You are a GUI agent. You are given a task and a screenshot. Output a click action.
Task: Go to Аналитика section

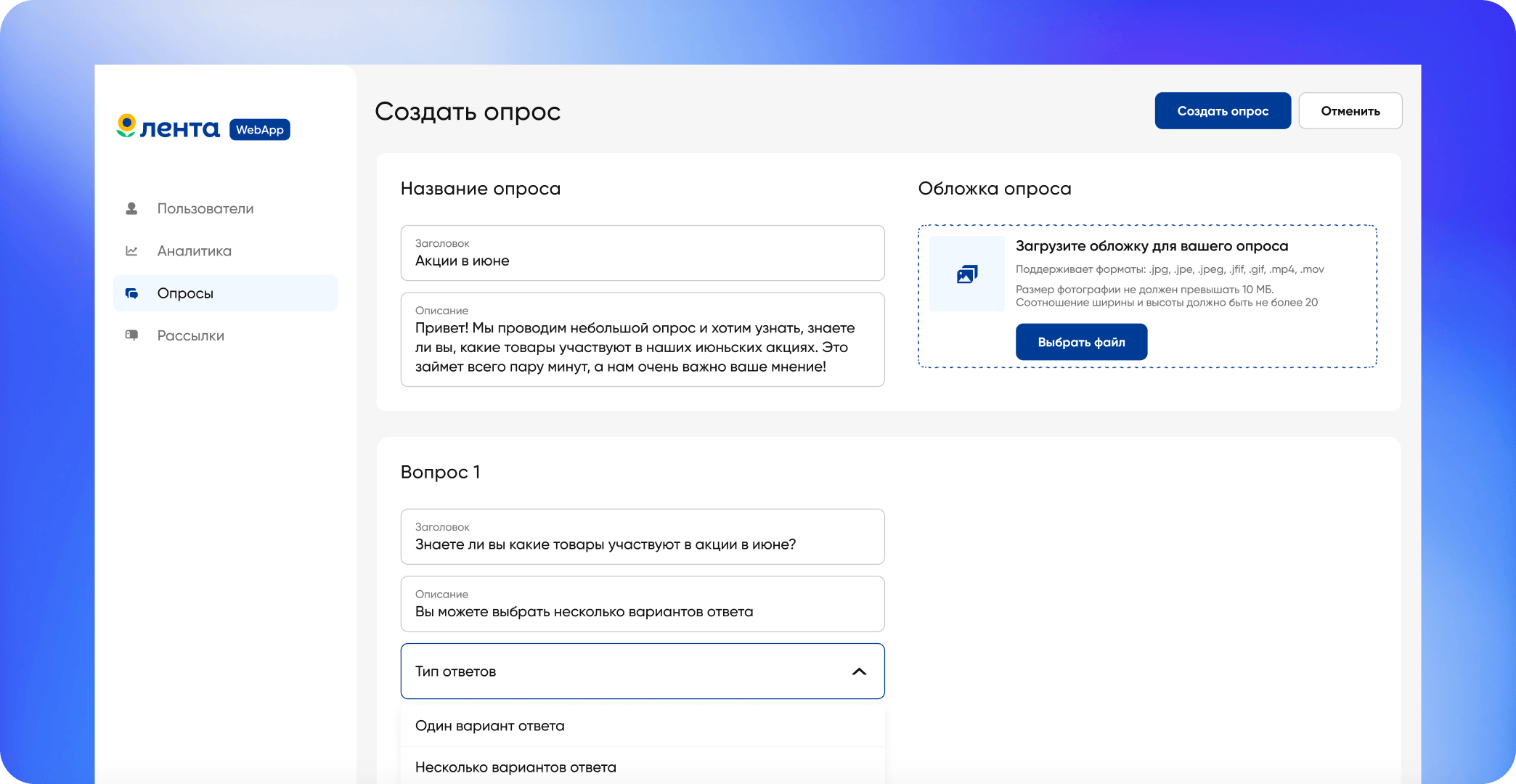tap(195, 251)
